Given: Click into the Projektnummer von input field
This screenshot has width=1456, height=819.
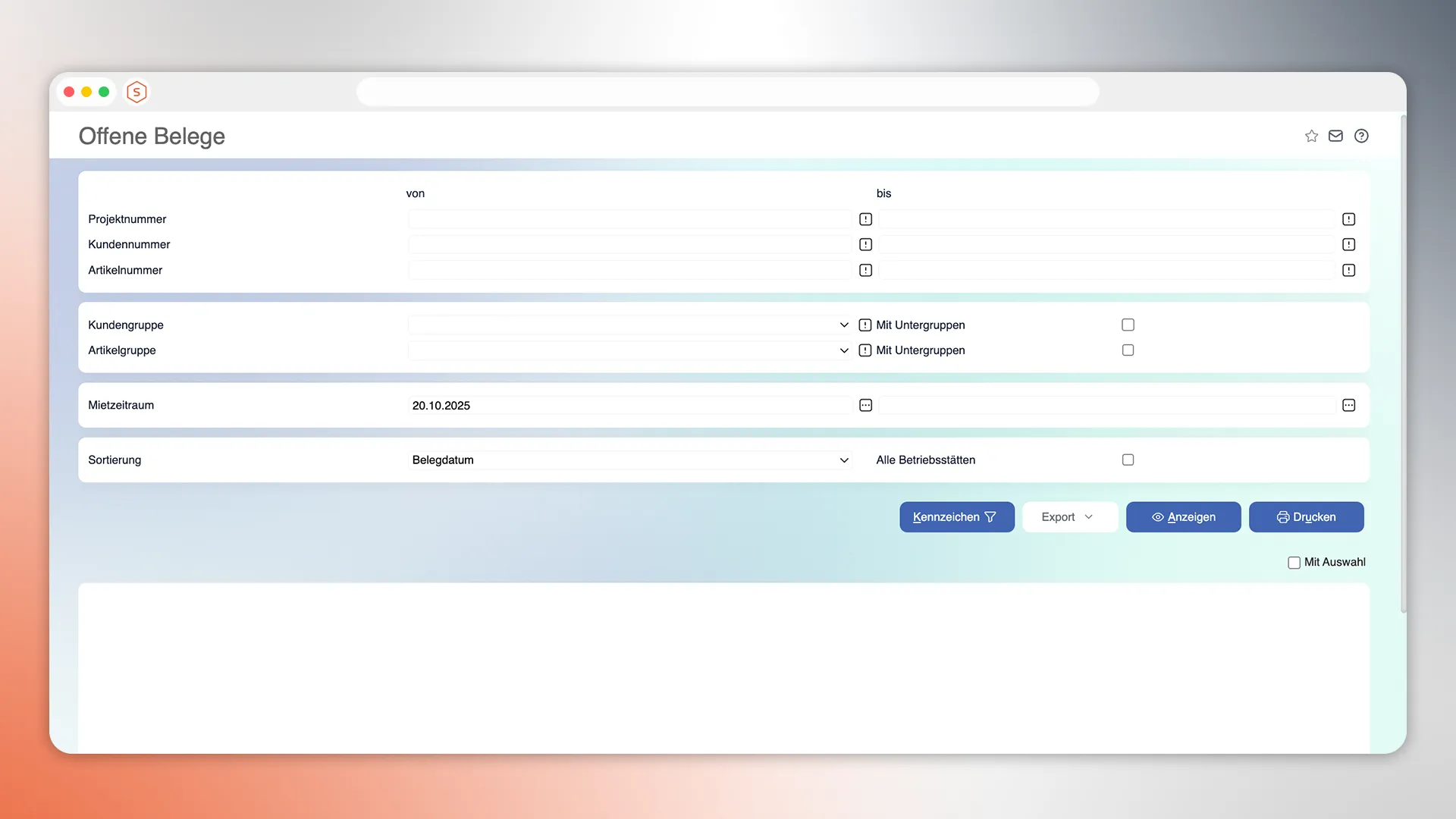Looking at the screenshot, I should (x=629, y=219).
